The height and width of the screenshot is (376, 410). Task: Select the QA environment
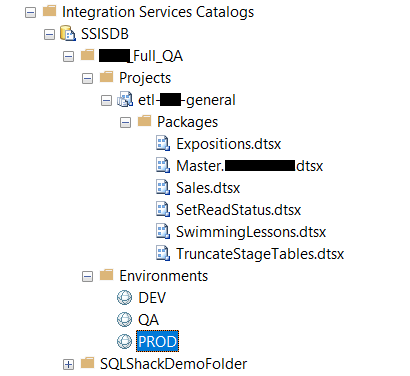[148, 320]
